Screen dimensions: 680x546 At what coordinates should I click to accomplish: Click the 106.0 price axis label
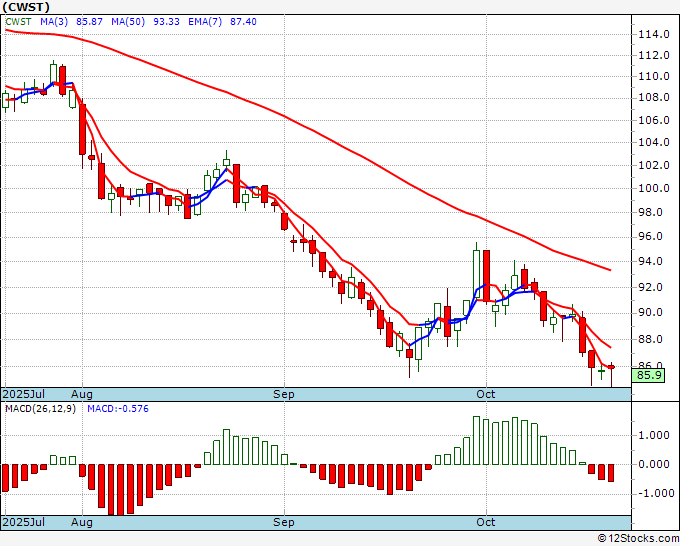point(654,120)
